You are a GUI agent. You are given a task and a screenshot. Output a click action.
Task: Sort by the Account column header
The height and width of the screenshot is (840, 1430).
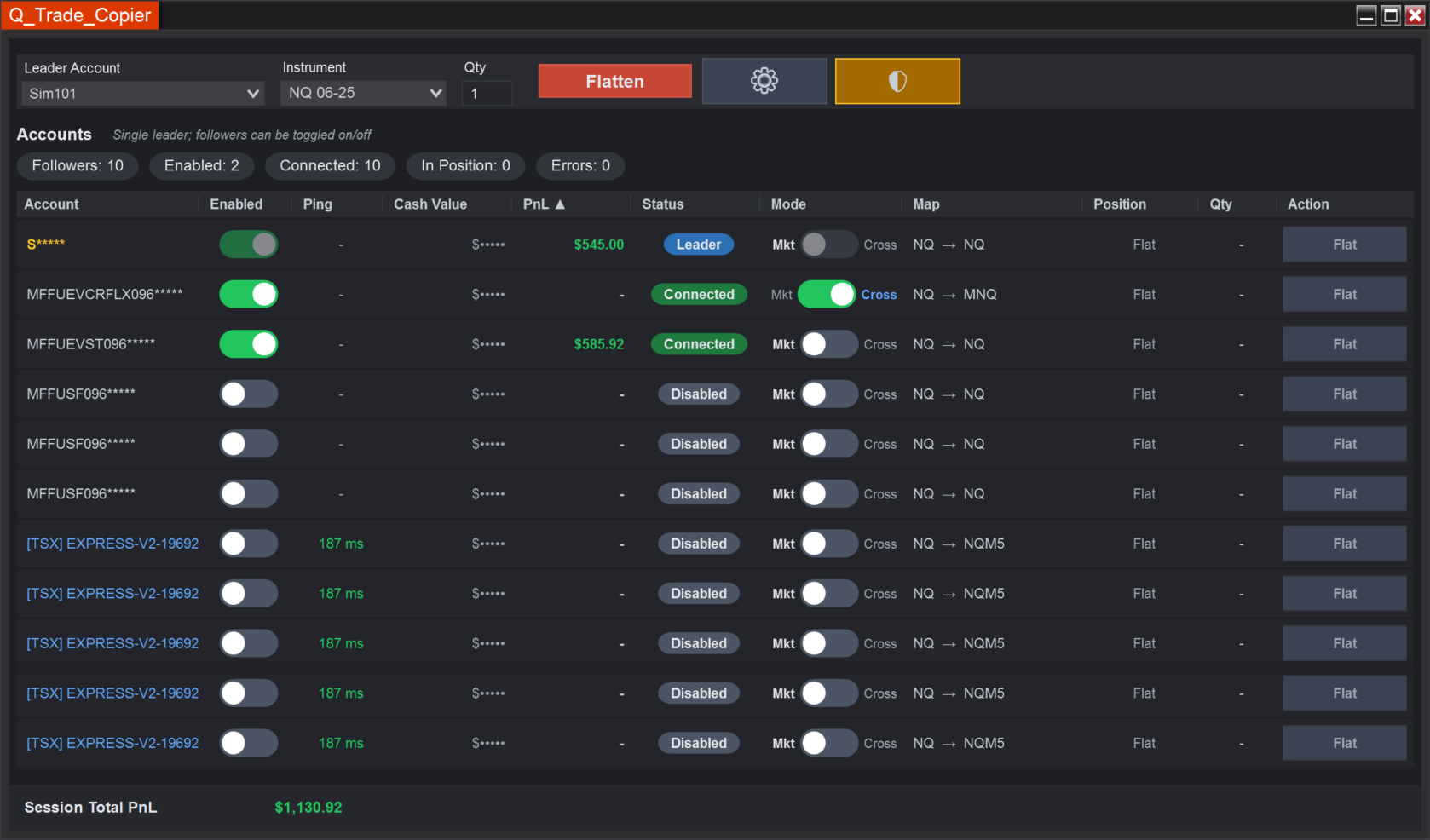pos(51,204)
